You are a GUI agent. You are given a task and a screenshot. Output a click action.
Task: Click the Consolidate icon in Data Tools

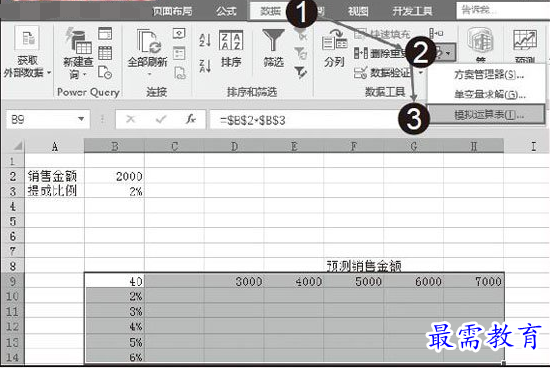tap(436, 34)
